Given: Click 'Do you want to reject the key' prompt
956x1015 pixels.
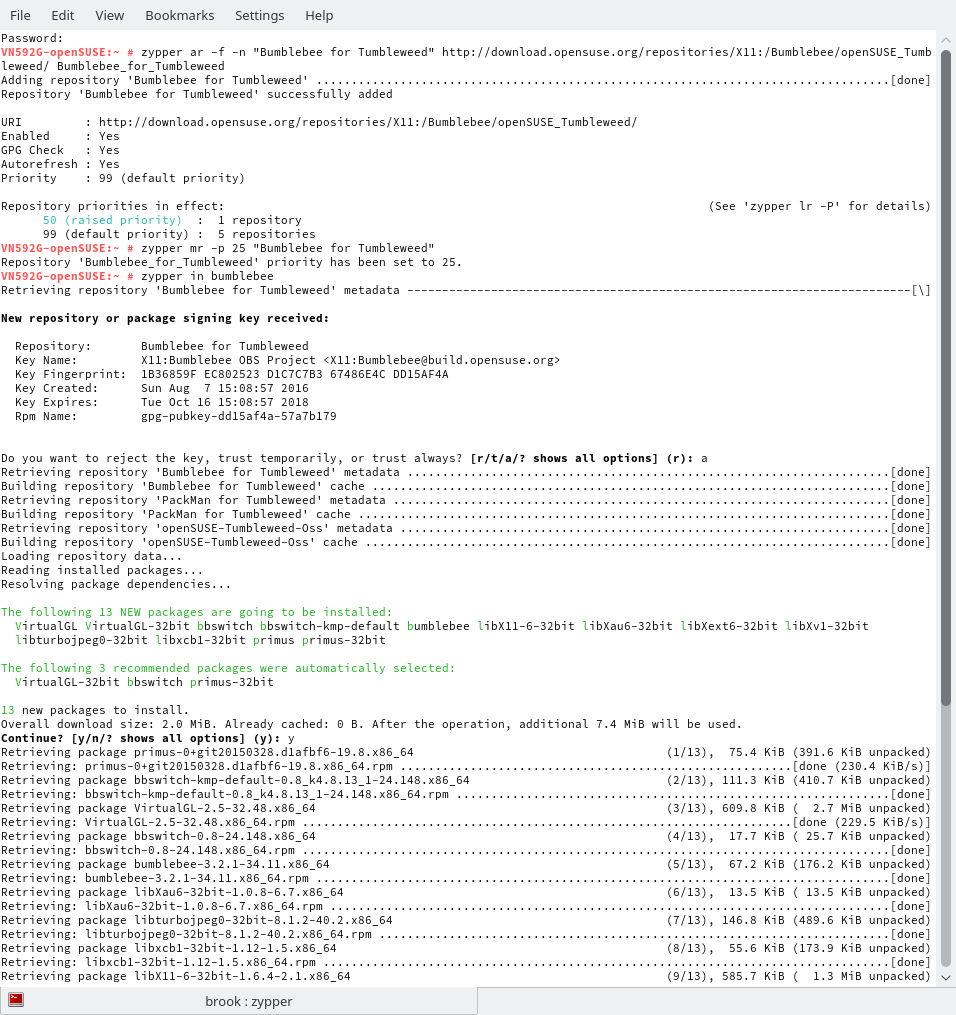Looking at the screenshot, I should tap(354, 458).
